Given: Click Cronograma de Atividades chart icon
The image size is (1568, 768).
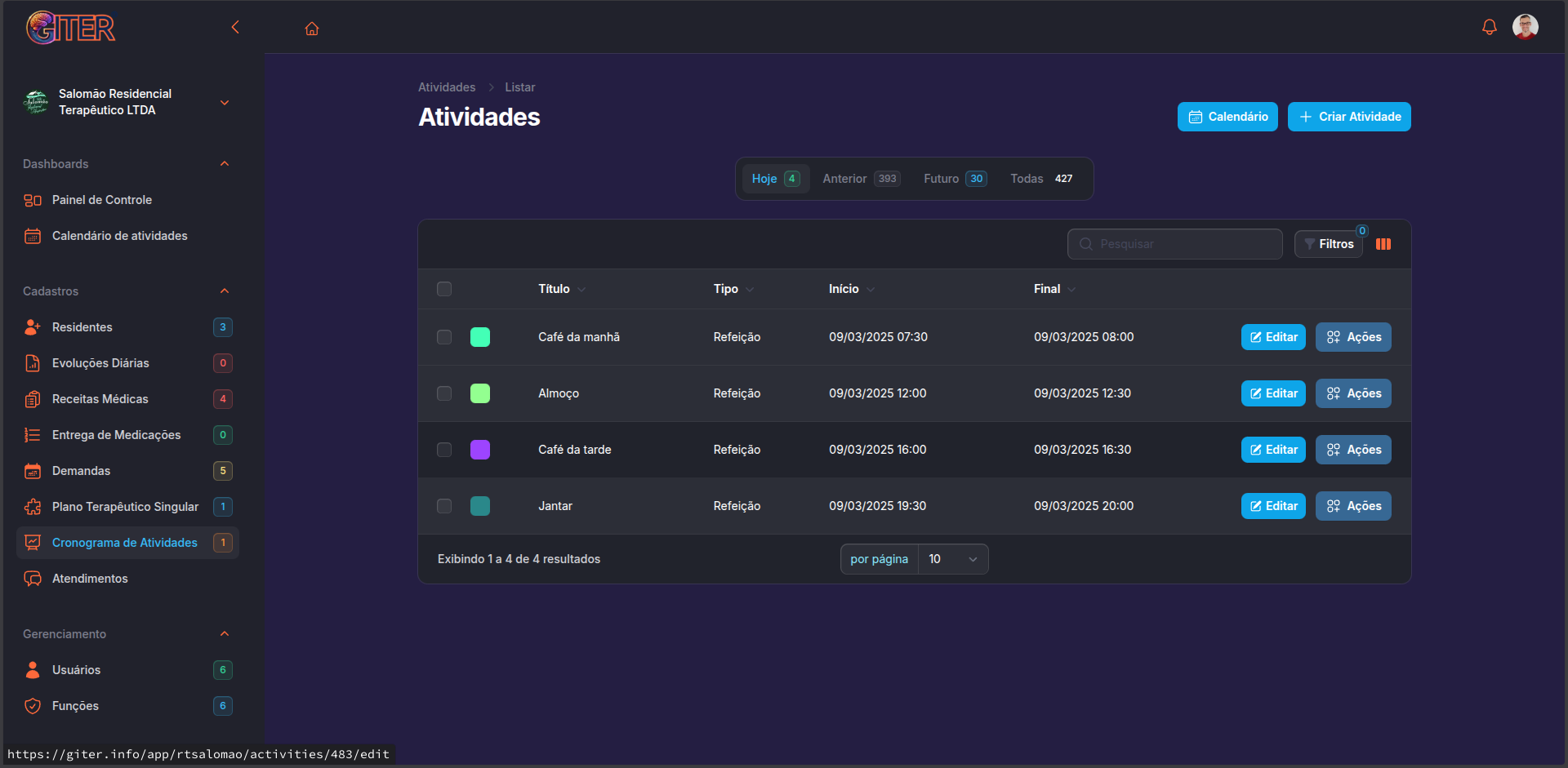Looking at the screenshot, I should pyautogui.click(x=33, y=543).
